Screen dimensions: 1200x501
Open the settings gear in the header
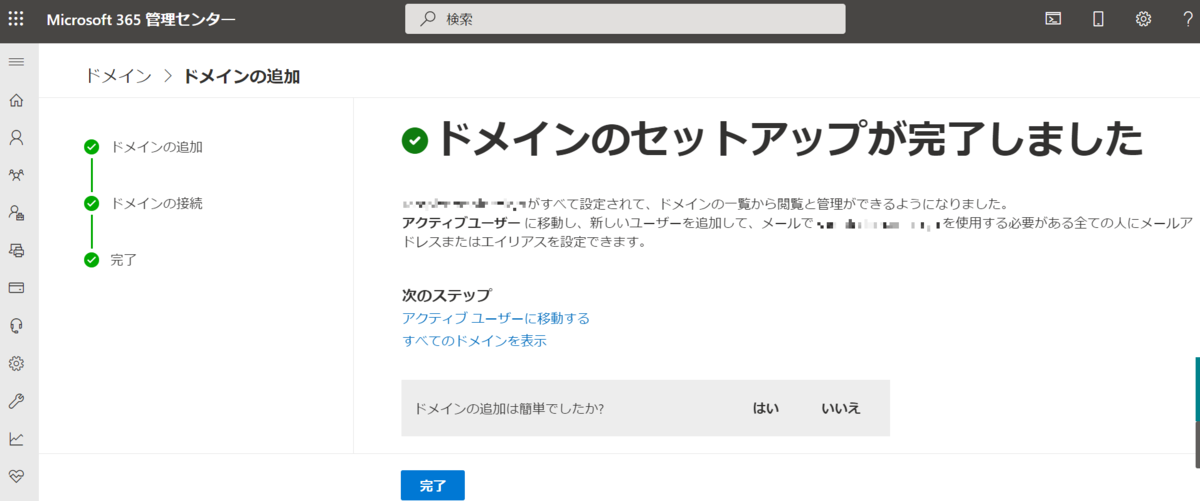coord(1143,18)
